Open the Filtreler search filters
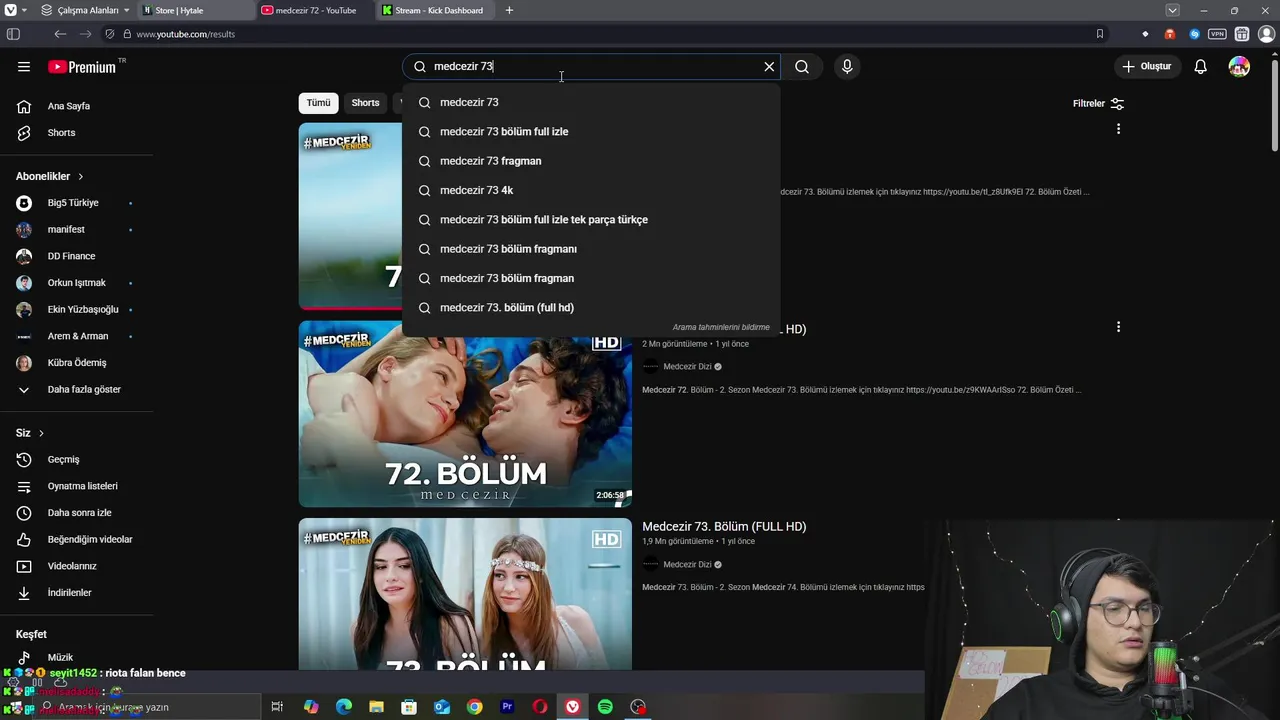1280x720 pixels. click(1098, 104)
